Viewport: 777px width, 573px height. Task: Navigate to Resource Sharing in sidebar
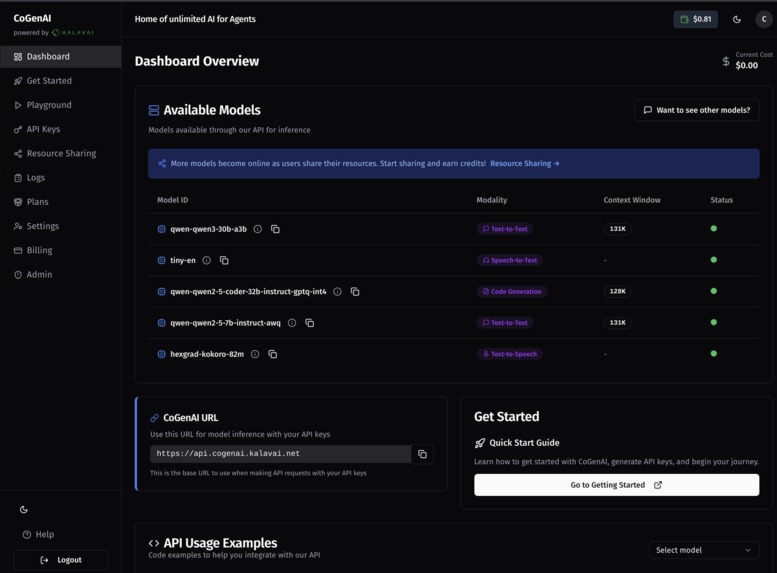tap(60, 154)
